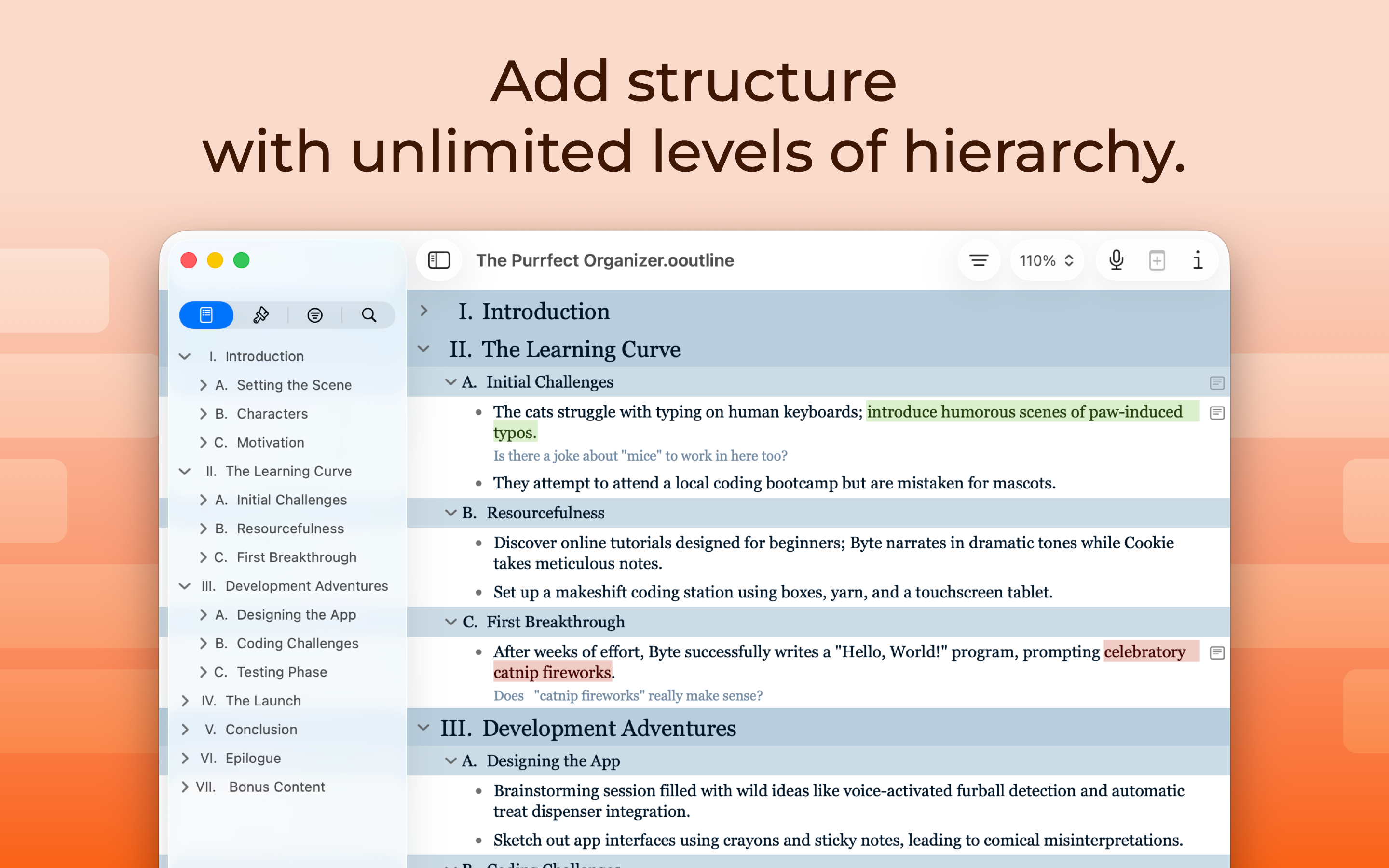
Task: Collapse A. Initial Challenges in main outline
Action: coord(450,382)
